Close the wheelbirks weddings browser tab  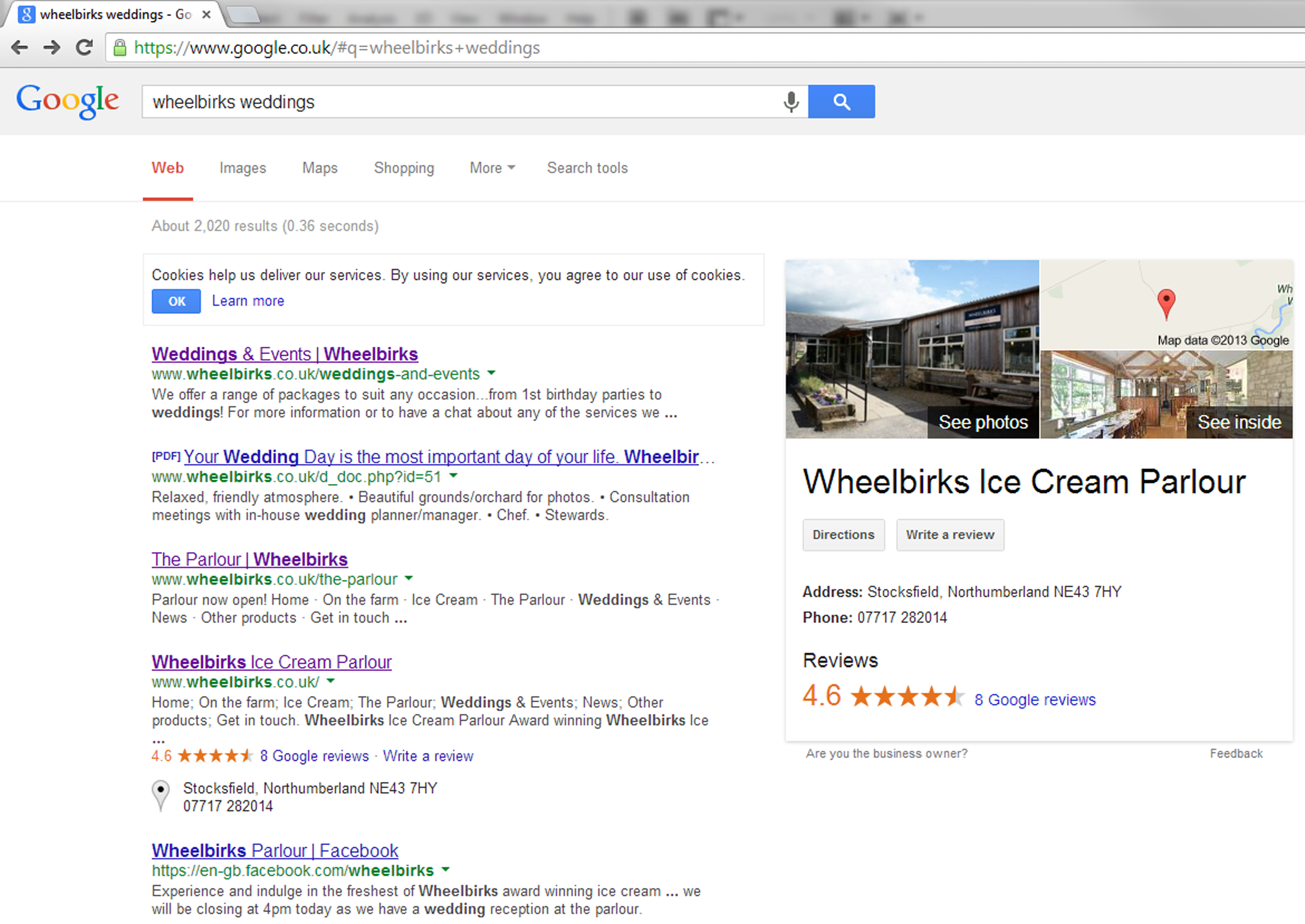pos(206,14)
